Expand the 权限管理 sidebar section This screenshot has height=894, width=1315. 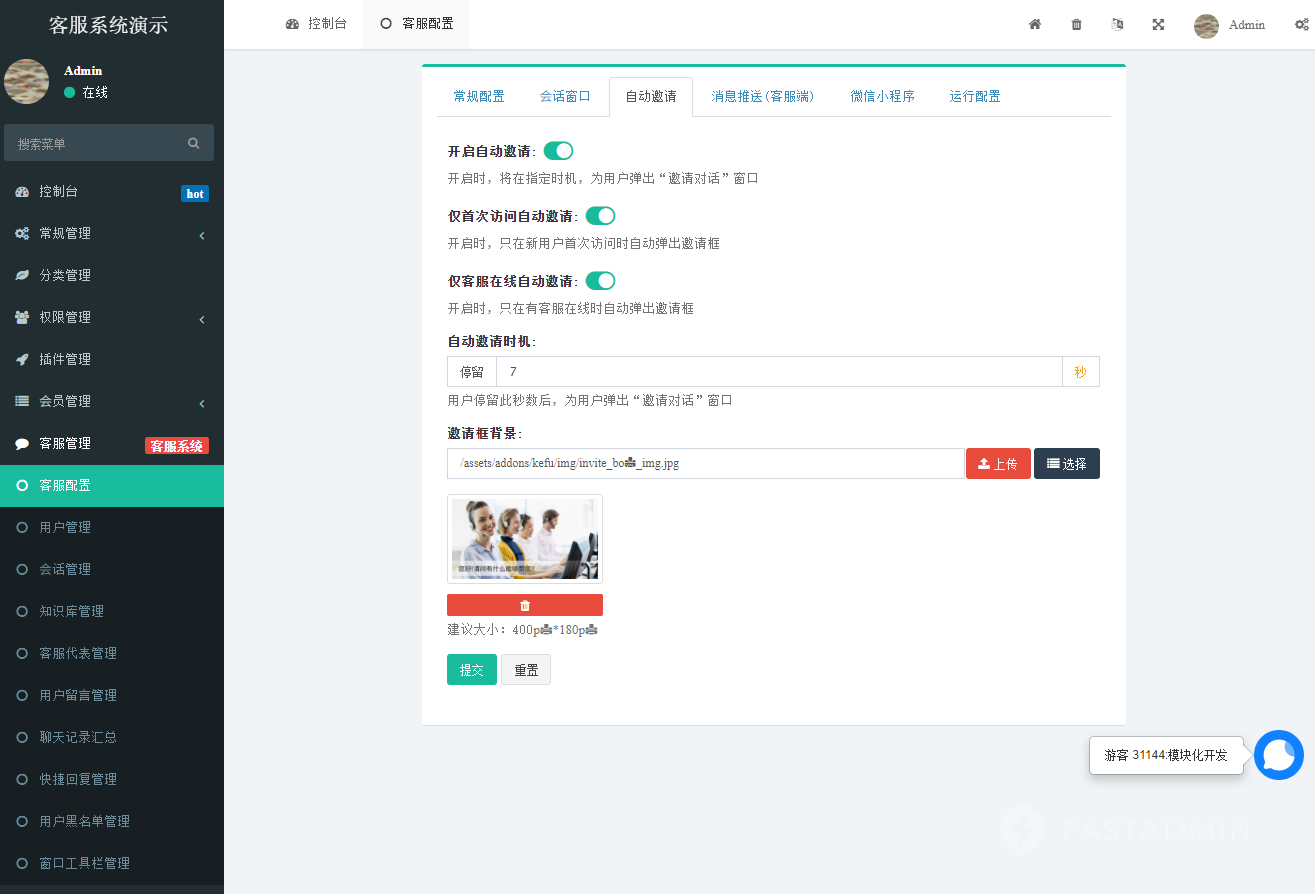110,317
